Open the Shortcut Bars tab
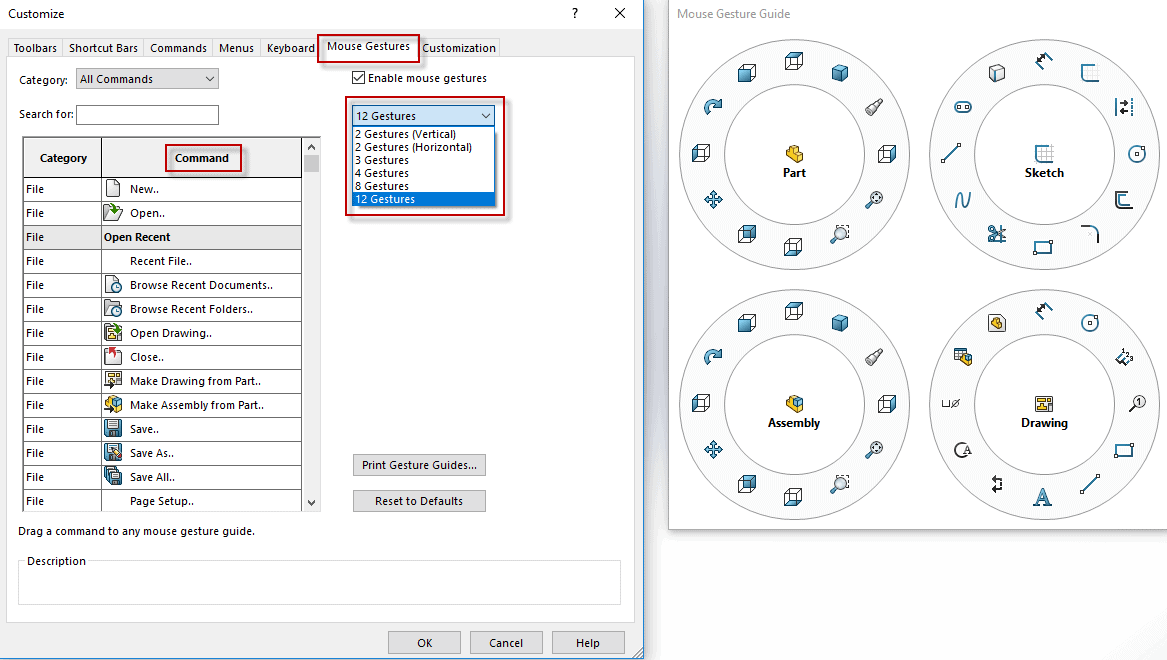 pos(103,48)
